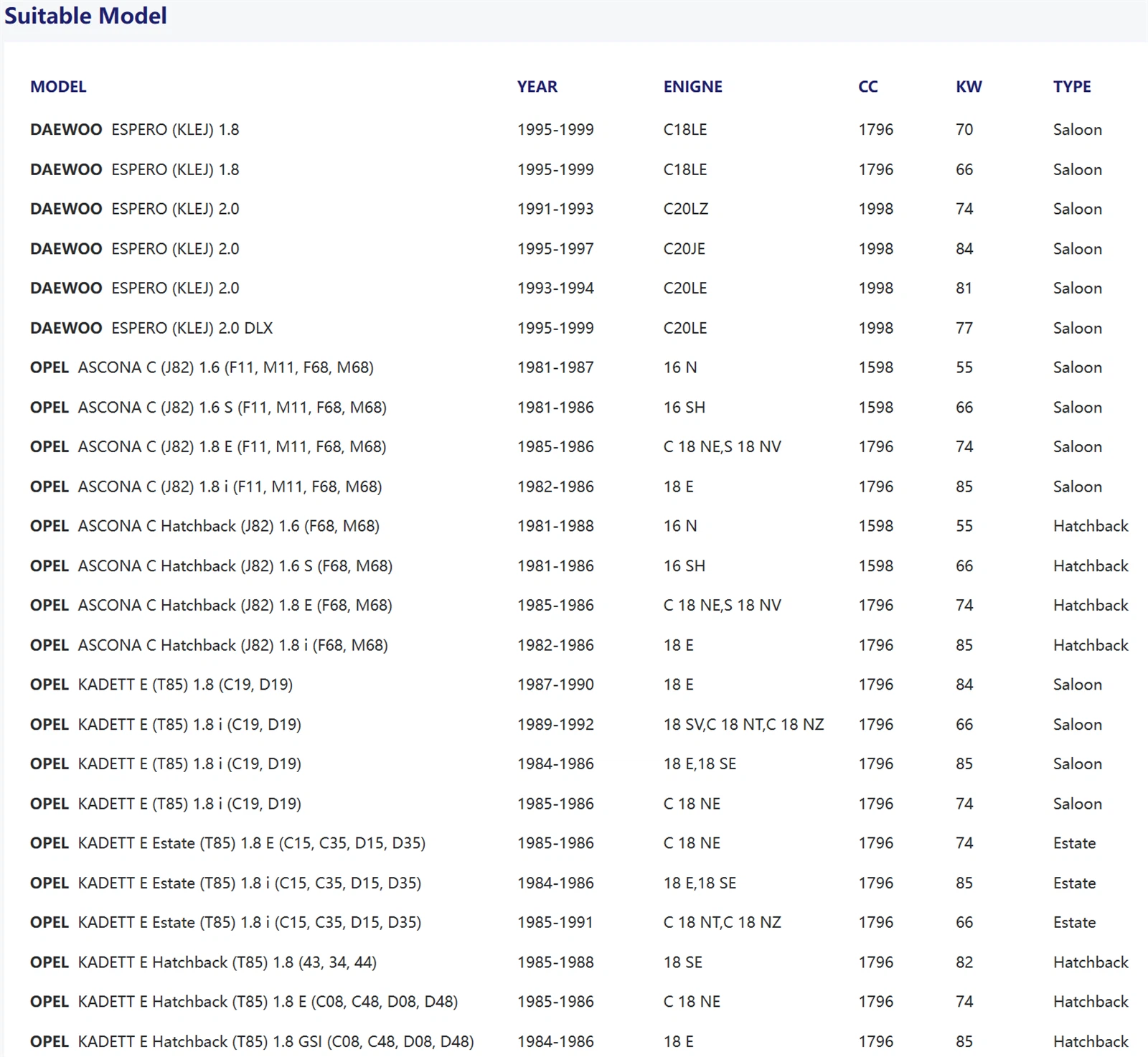The width and height of the screenshot is (1148, 1057).
Task: Select engine C 18 NT,C 18 NZ
Action: click(x=722, y=923)
